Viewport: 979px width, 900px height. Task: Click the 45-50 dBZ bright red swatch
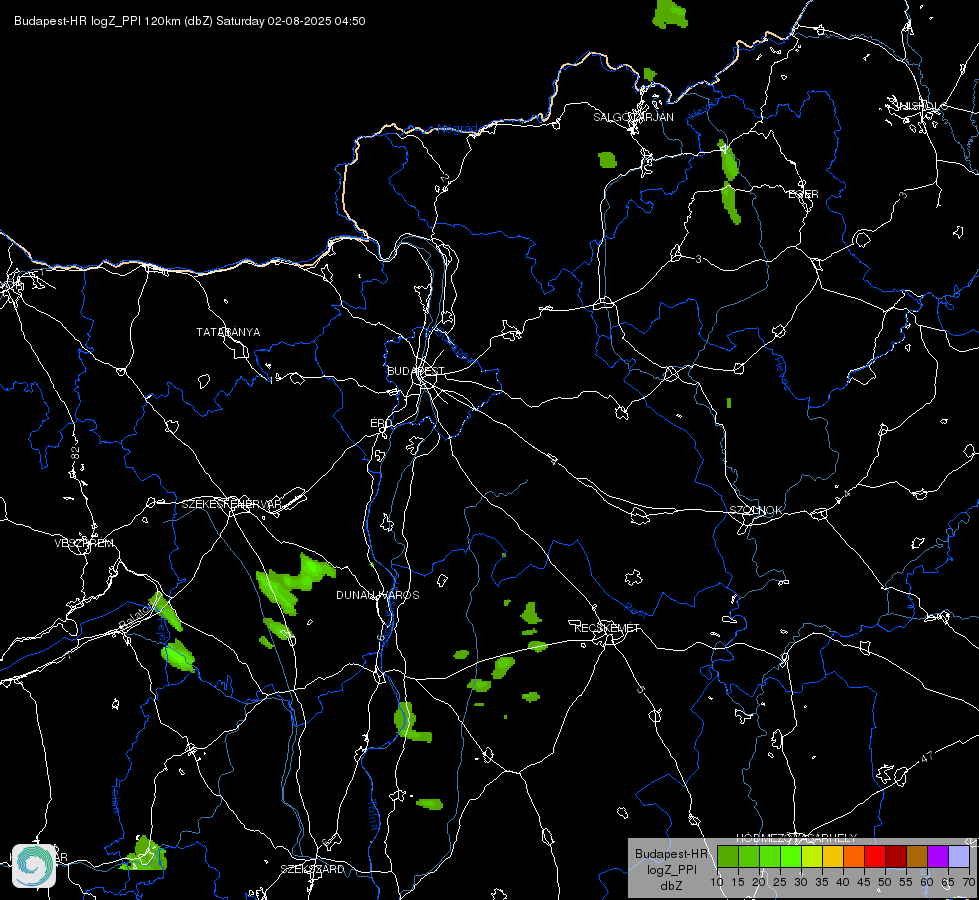point(875,856)
